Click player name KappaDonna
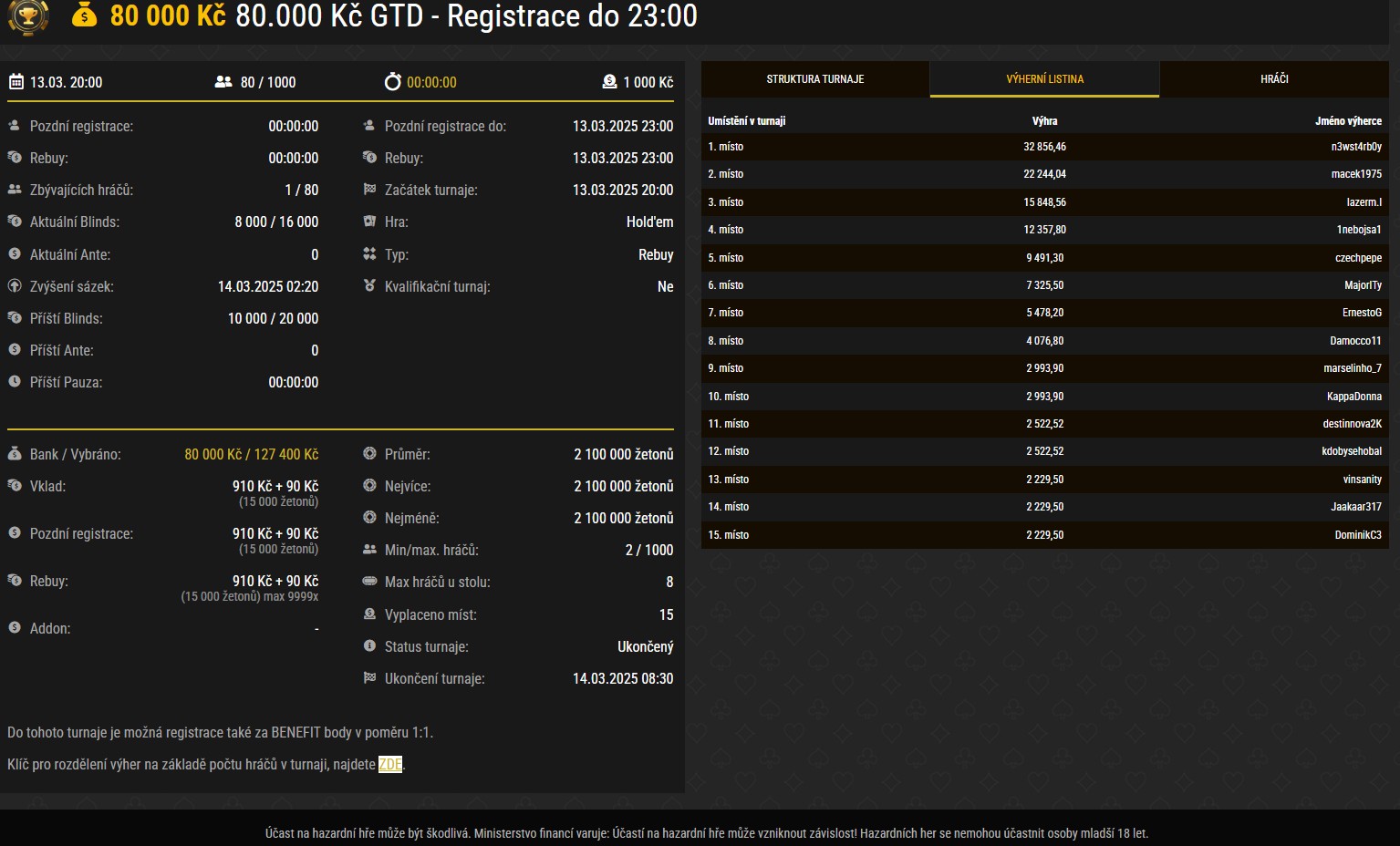 1354,397
